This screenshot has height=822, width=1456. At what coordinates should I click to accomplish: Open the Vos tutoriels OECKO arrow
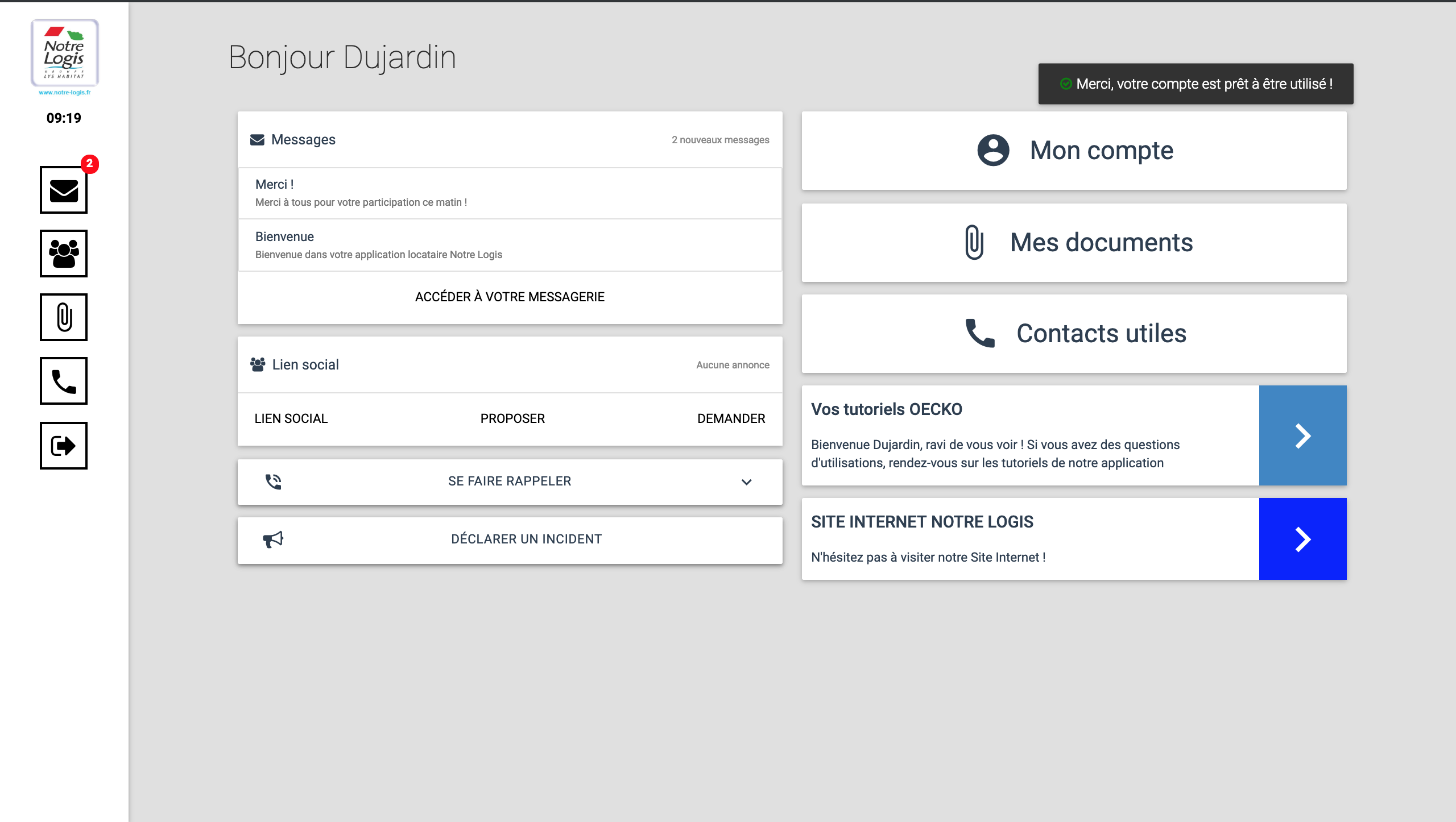[1302, 436]
